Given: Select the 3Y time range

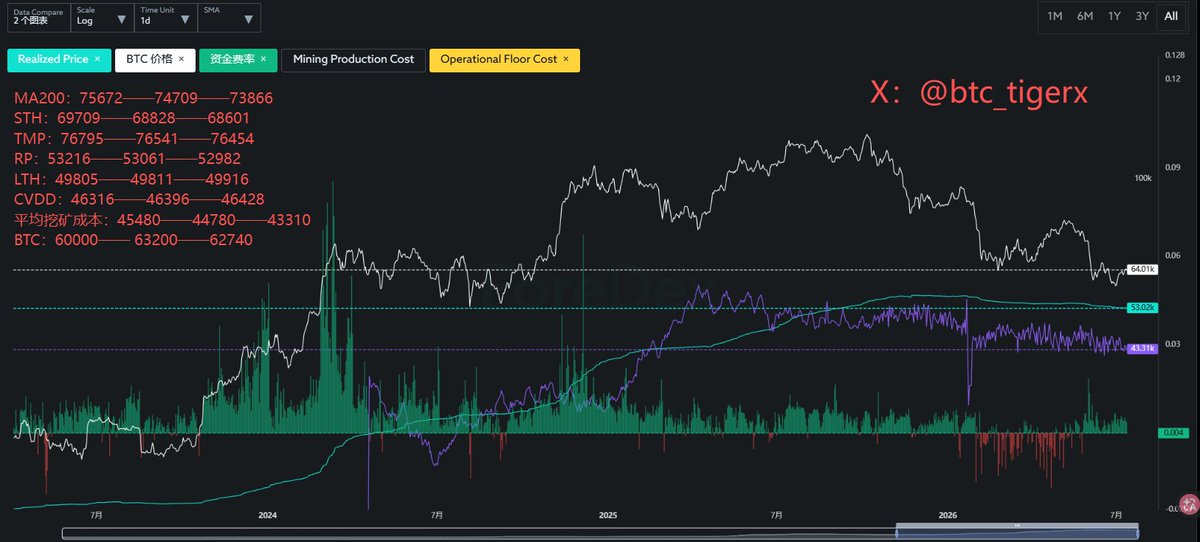Looking at the screenshot, I should pyautogui.click(x=1142, y=16).
